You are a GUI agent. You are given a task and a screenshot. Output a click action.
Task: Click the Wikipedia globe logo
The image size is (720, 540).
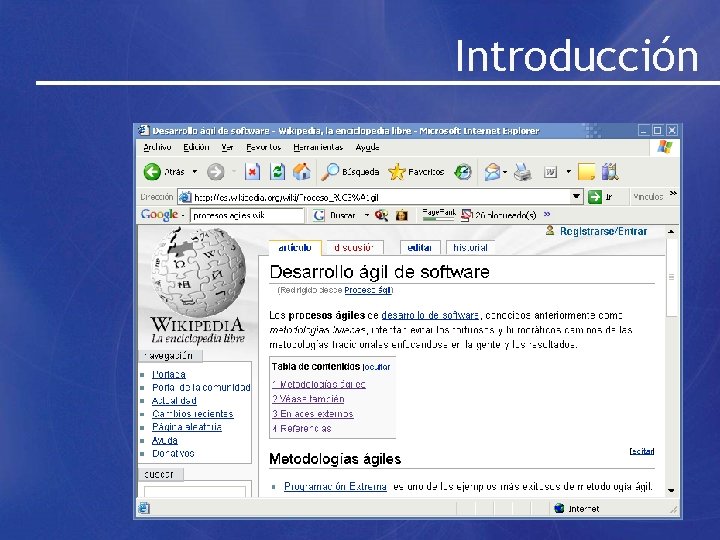point(198,272)
